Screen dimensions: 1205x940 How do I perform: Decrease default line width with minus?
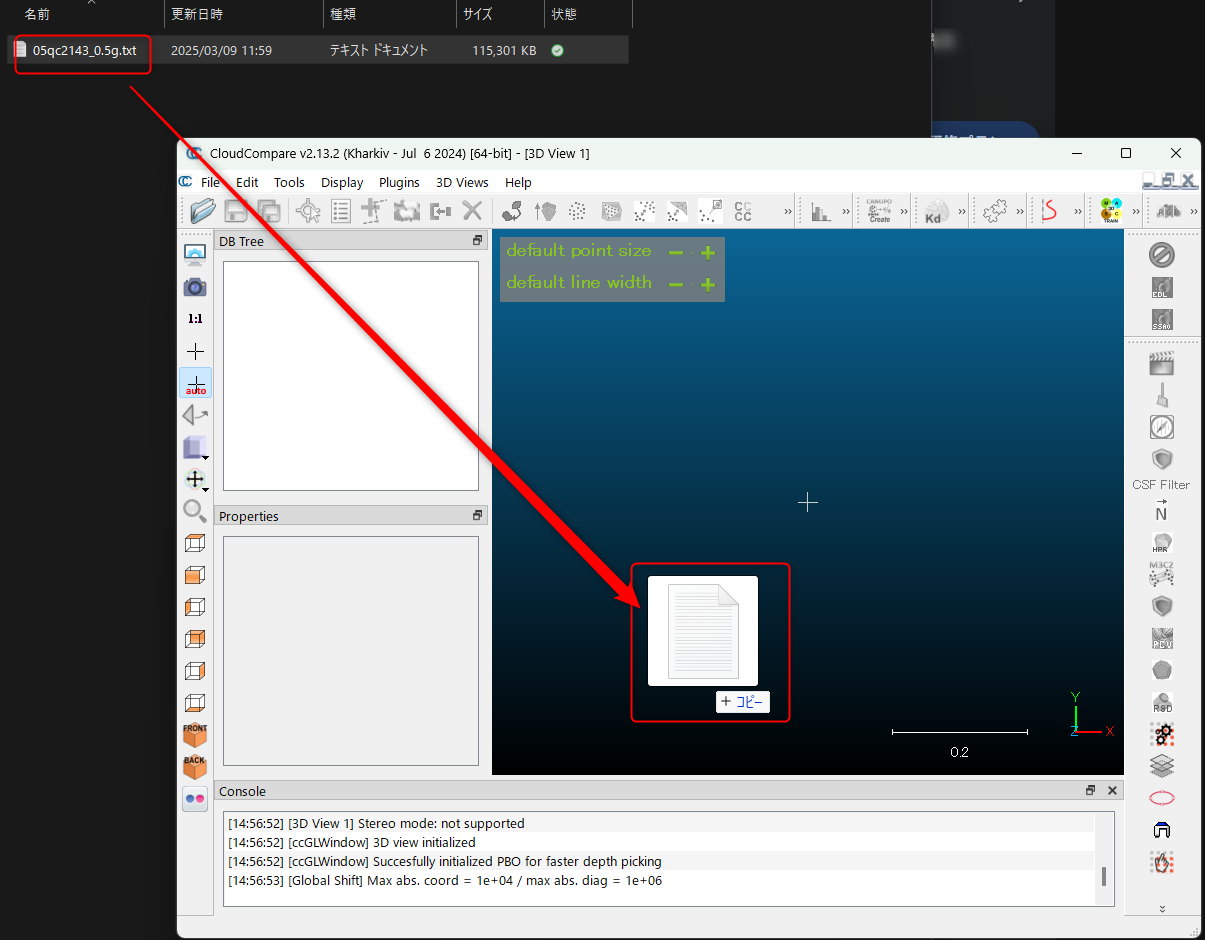point(676,284)
